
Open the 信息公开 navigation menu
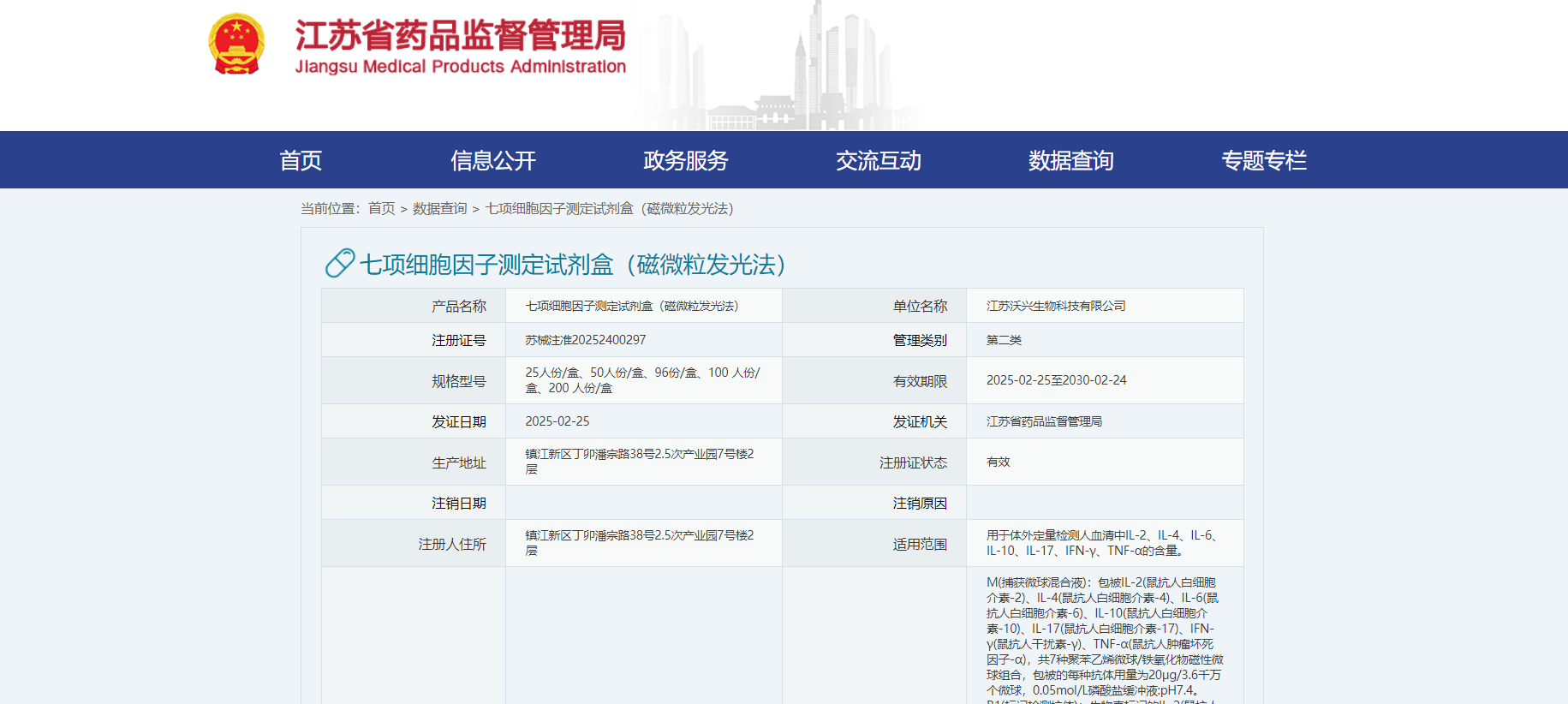click(493, 160)
